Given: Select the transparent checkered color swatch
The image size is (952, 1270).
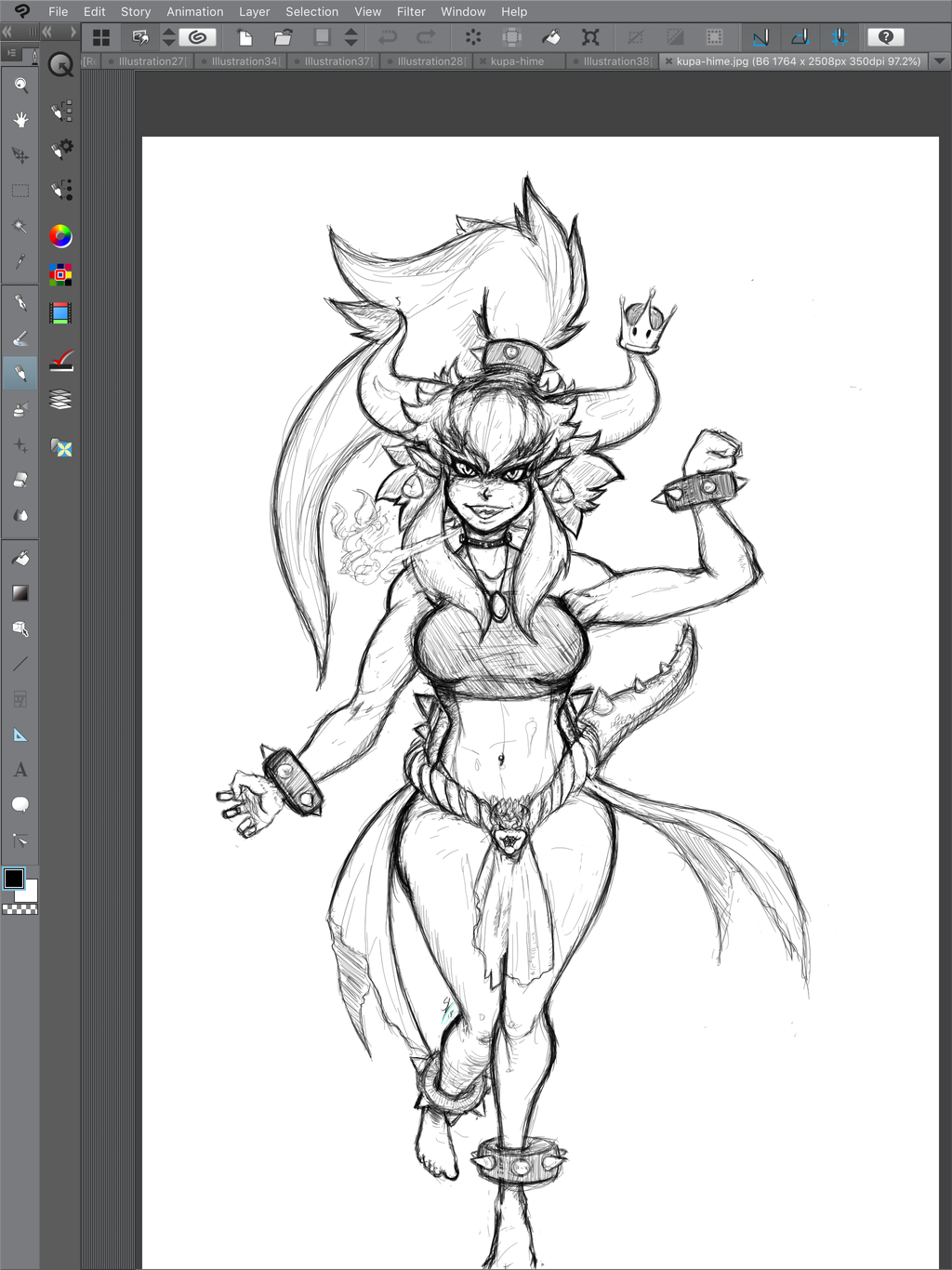Looking at the screenshot, I should [x=20, y=909].
